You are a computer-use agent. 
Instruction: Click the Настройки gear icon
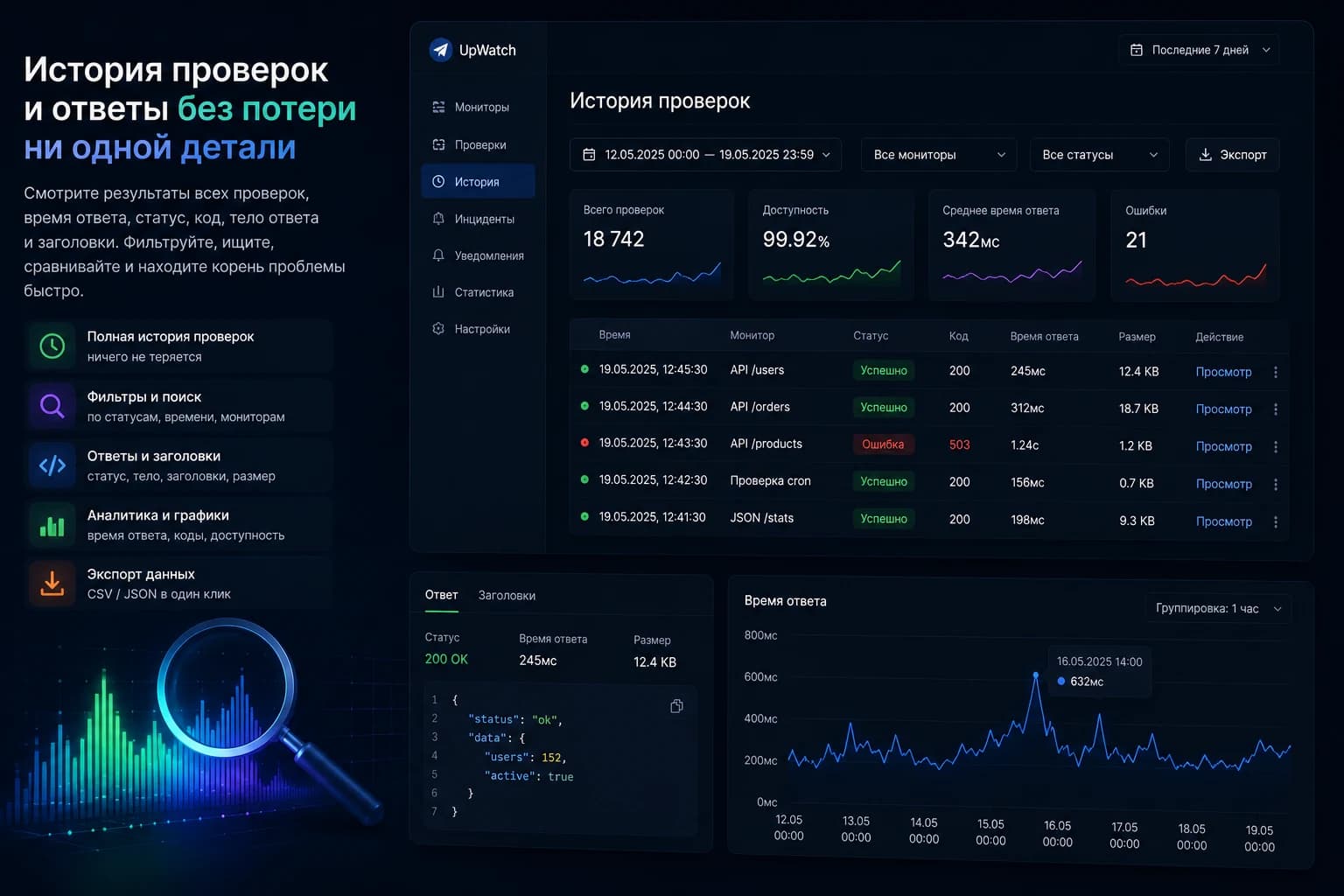pyautogui.click(x=438, y=329)
